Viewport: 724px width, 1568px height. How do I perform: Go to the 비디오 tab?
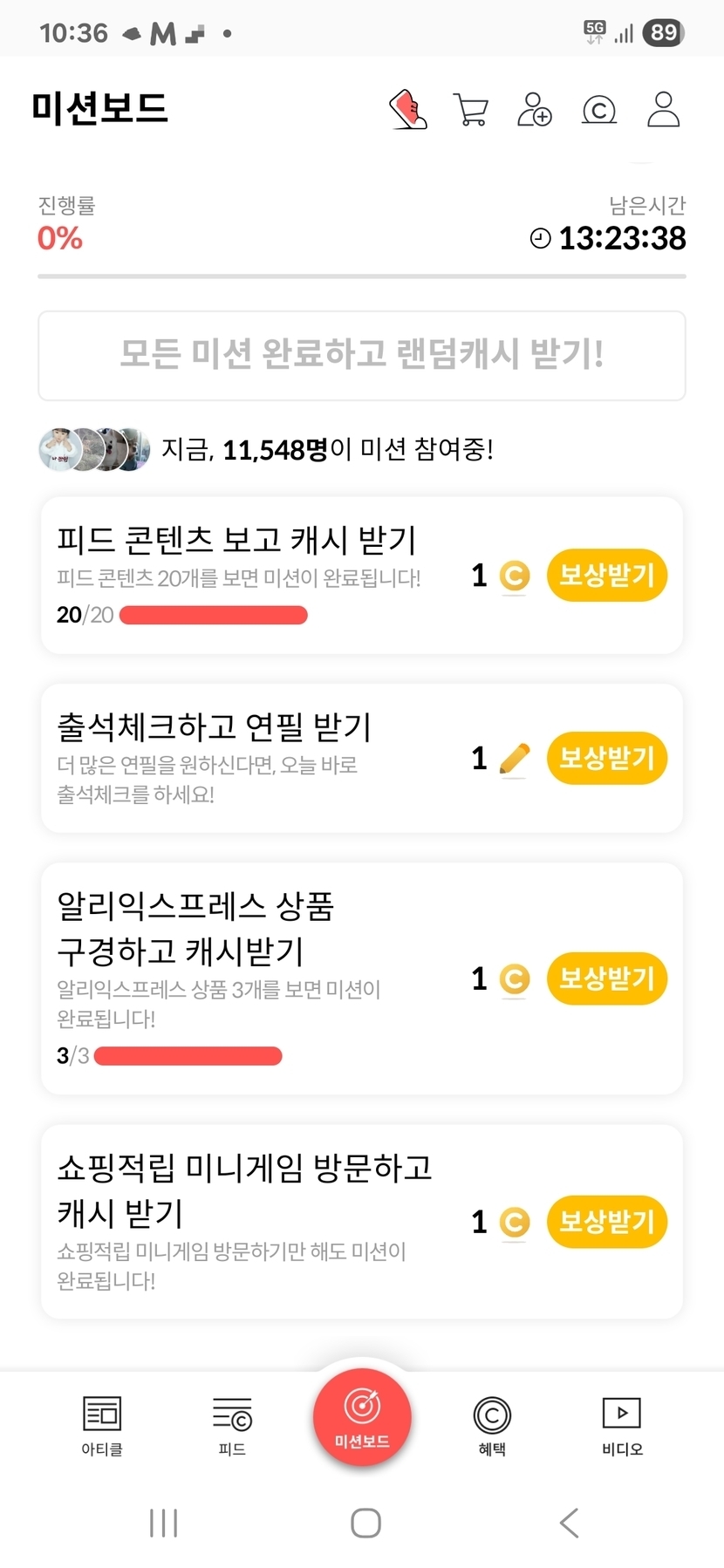pyautogui.click(x=622, y=1425)
